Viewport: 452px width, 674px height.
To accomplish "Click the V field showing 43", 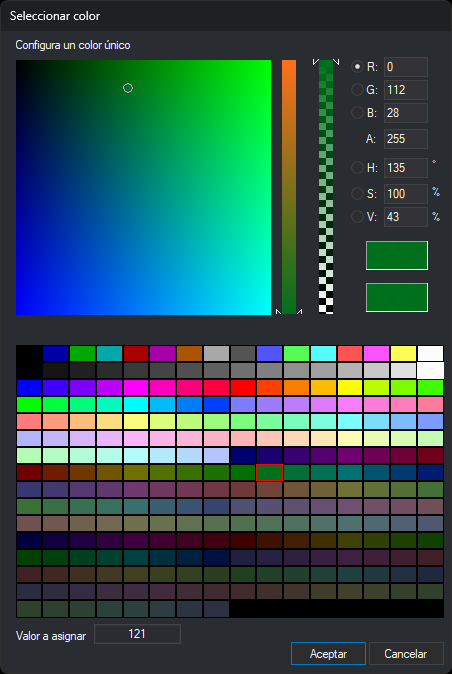I will pos(406,217).
